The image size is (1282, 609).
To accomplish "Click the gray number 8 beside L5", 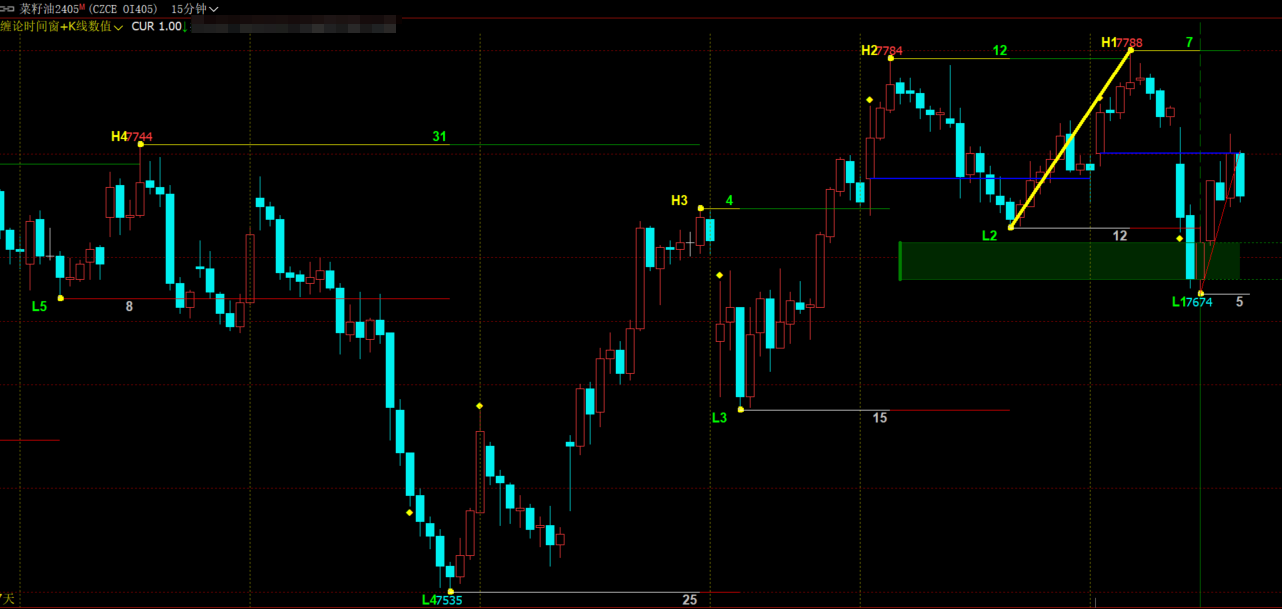I will pyautogui.click(x=129, y=306).
